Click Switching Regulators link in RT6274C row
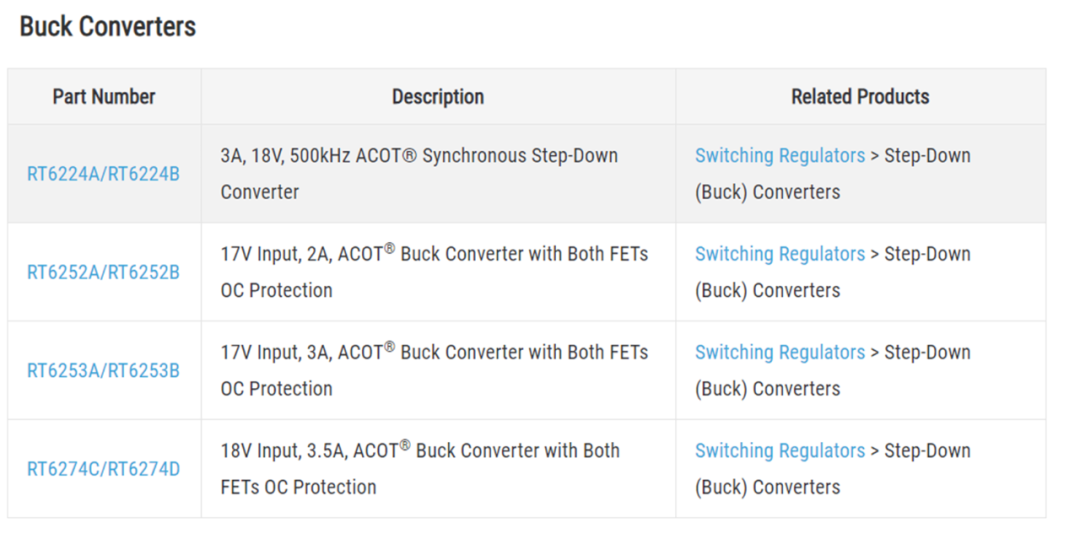 [x=779, y=451]
